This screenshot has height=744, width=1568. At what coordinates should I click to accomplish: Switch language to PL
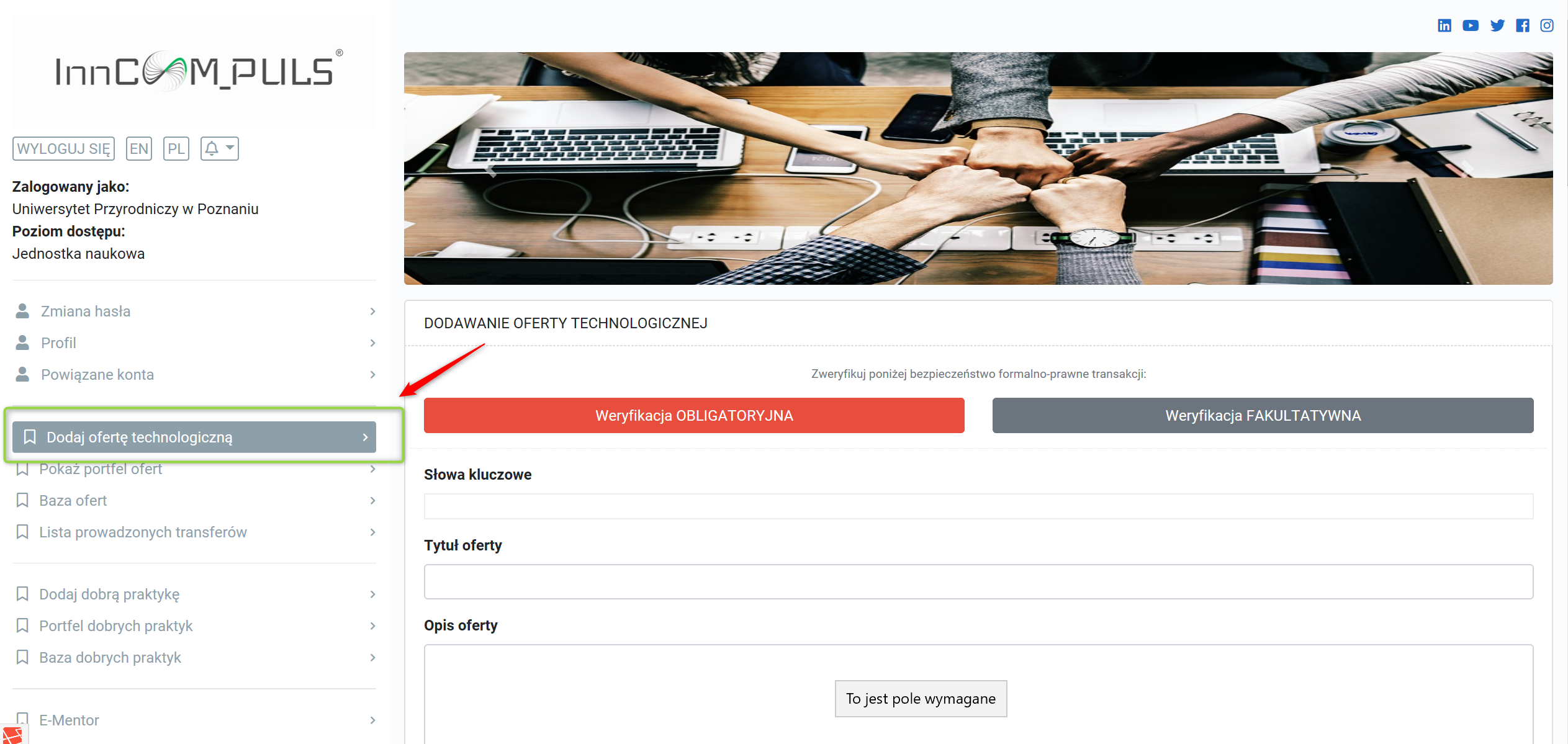tap(176, 148)
